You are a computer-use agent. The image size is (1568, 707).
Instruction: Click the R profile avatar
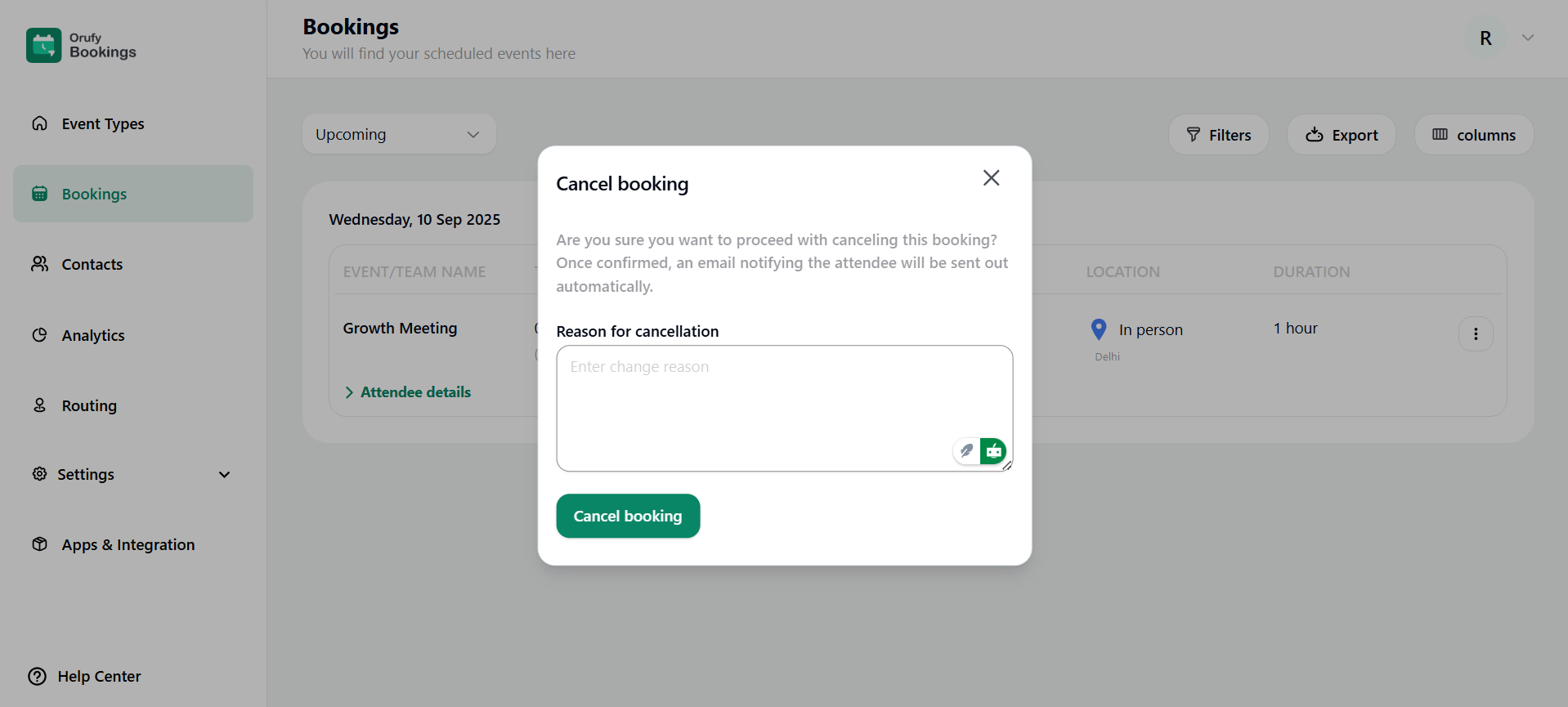click(1485, 38)
